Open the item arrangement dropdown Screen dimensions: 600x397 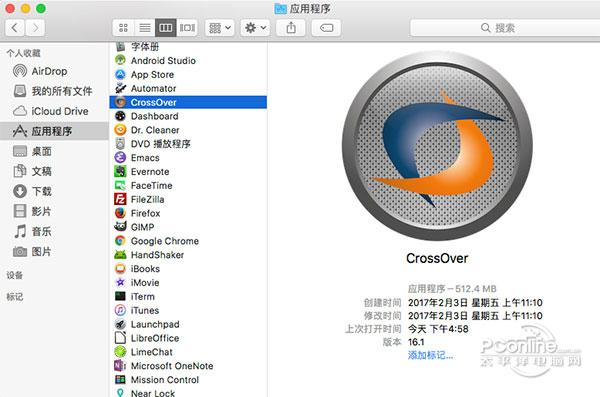pos(220,28)
